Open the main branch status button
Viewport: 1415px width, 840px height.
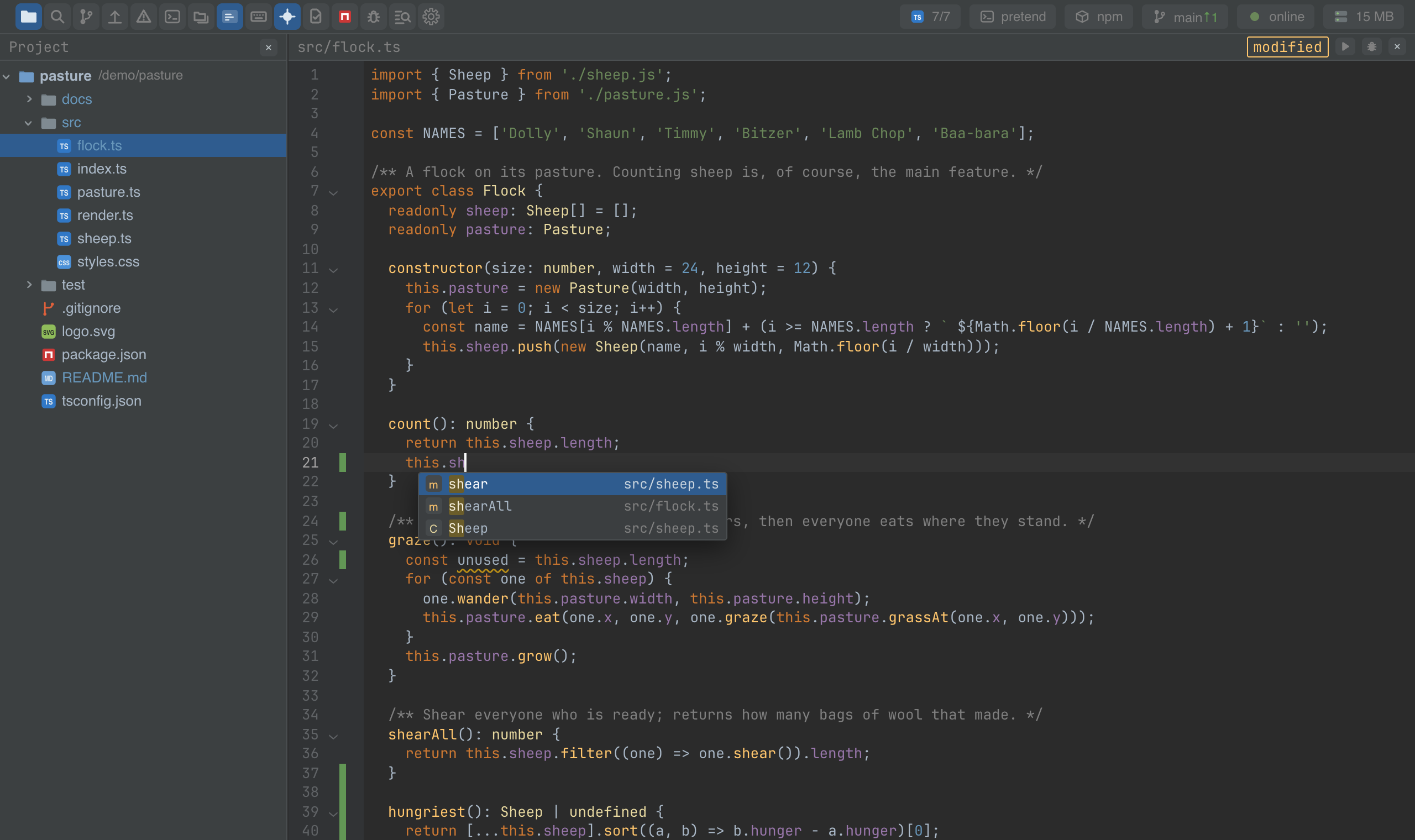tap(1185, 17)
